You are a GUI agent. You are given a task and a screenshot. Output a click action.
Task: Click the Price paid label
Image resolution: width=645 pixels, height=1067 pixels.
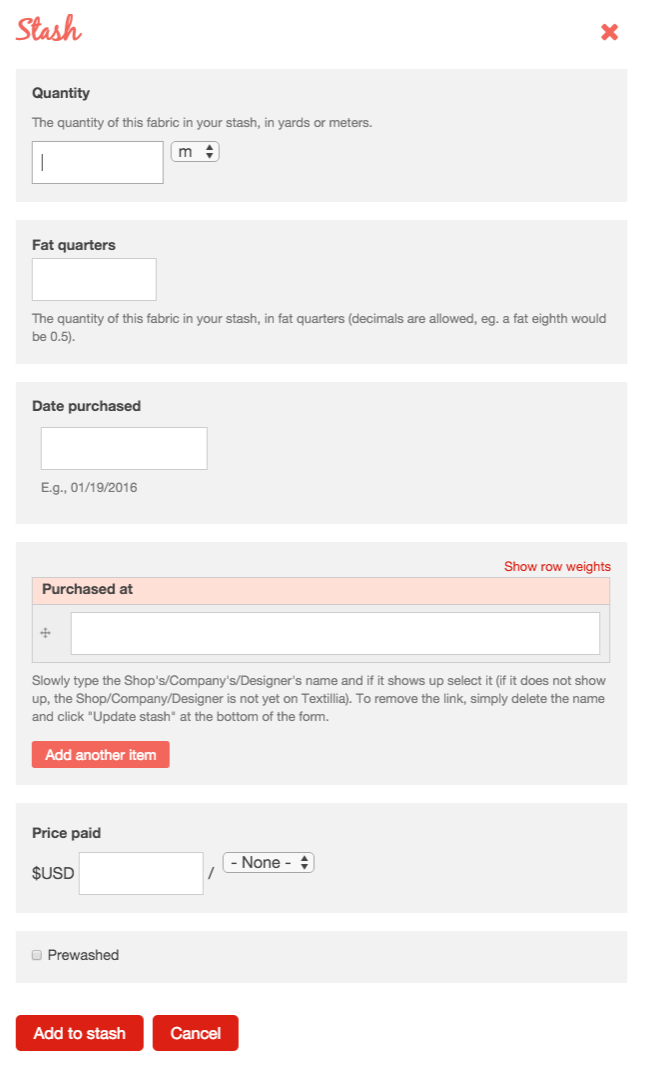(66, 833)
